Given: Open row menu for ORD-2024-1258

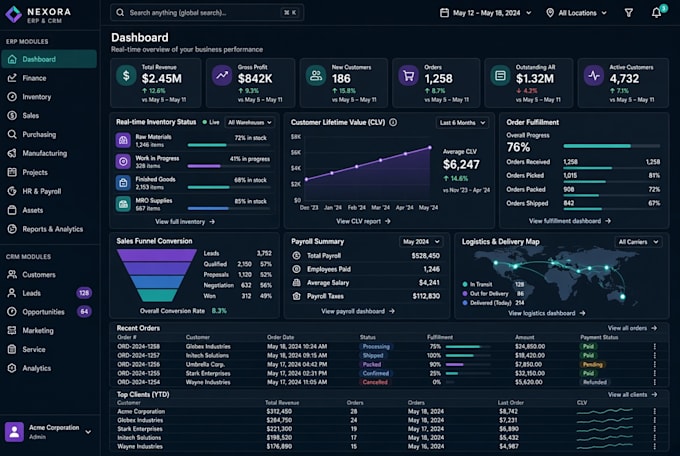Looking at the screenshot, I should coord(654,347).
